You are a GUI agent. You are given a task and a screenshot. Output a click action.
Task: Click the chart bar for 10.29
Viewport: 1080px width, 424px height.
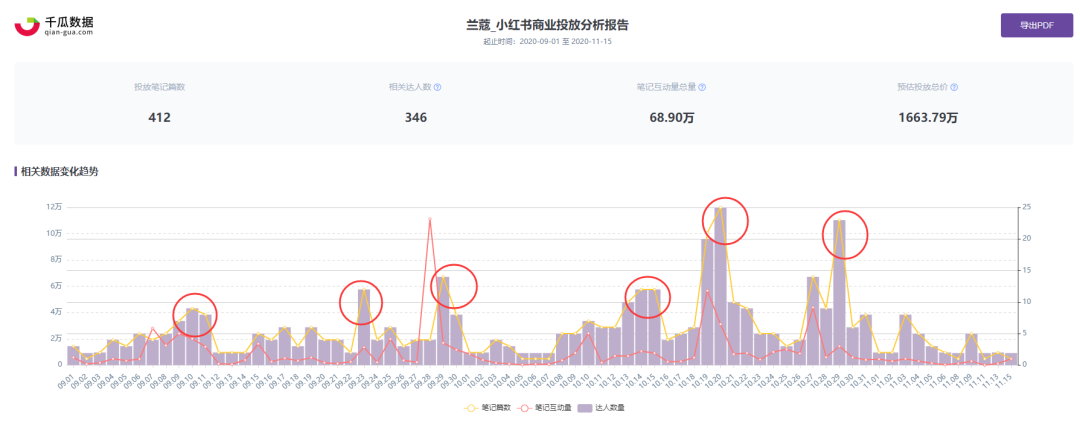[x=840, y=292]
